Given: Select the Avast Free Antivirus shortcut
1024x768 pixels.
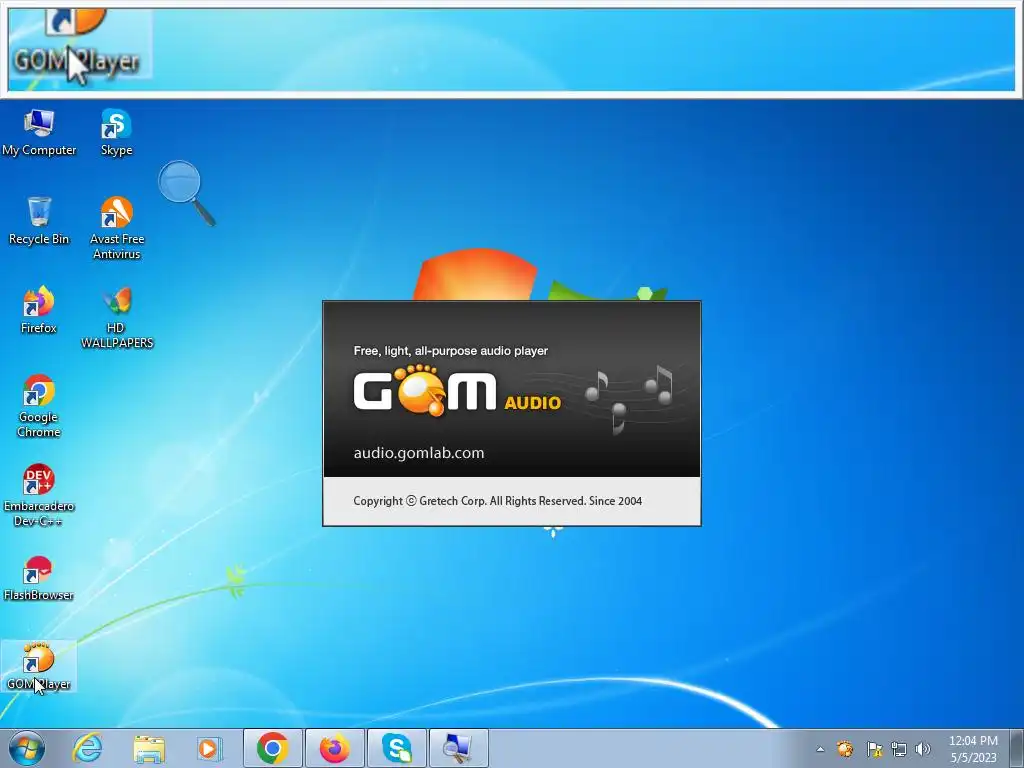Looking at the screenshot, I should (116, 229).
